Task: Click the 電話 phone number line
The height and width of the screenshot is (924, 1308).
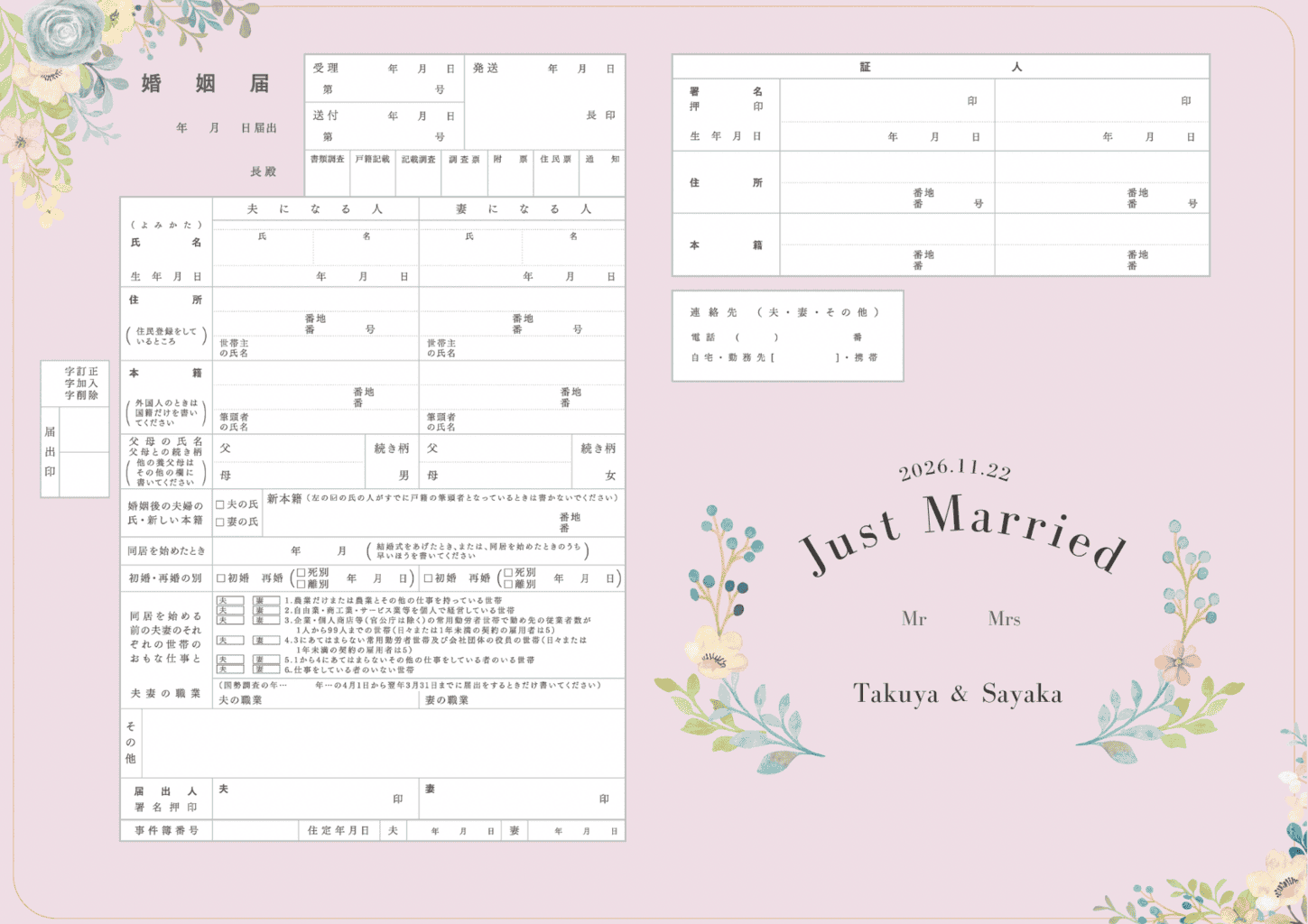Action: [785, 337]
